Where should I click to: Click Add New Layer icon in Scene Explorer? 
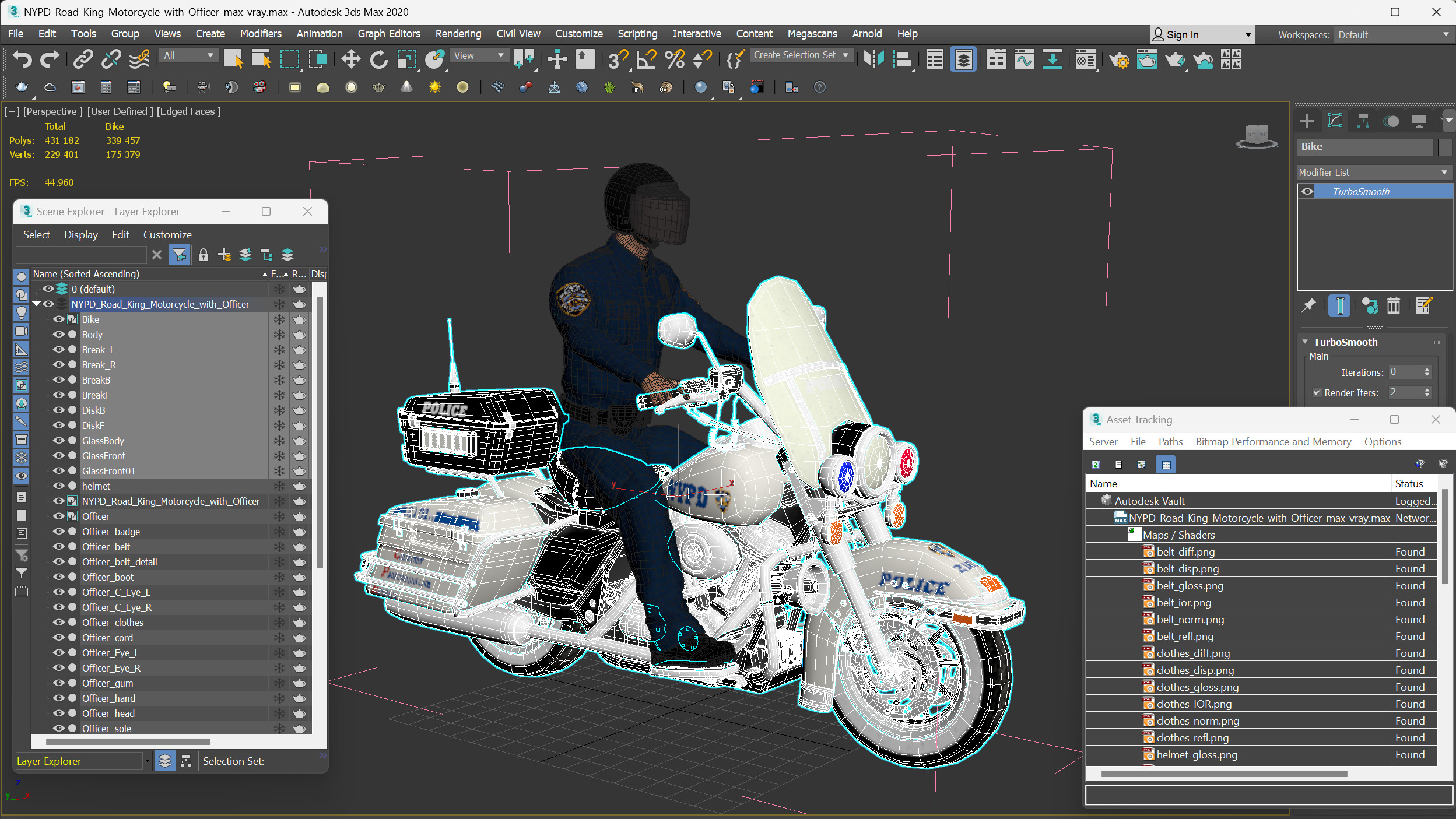224,255
